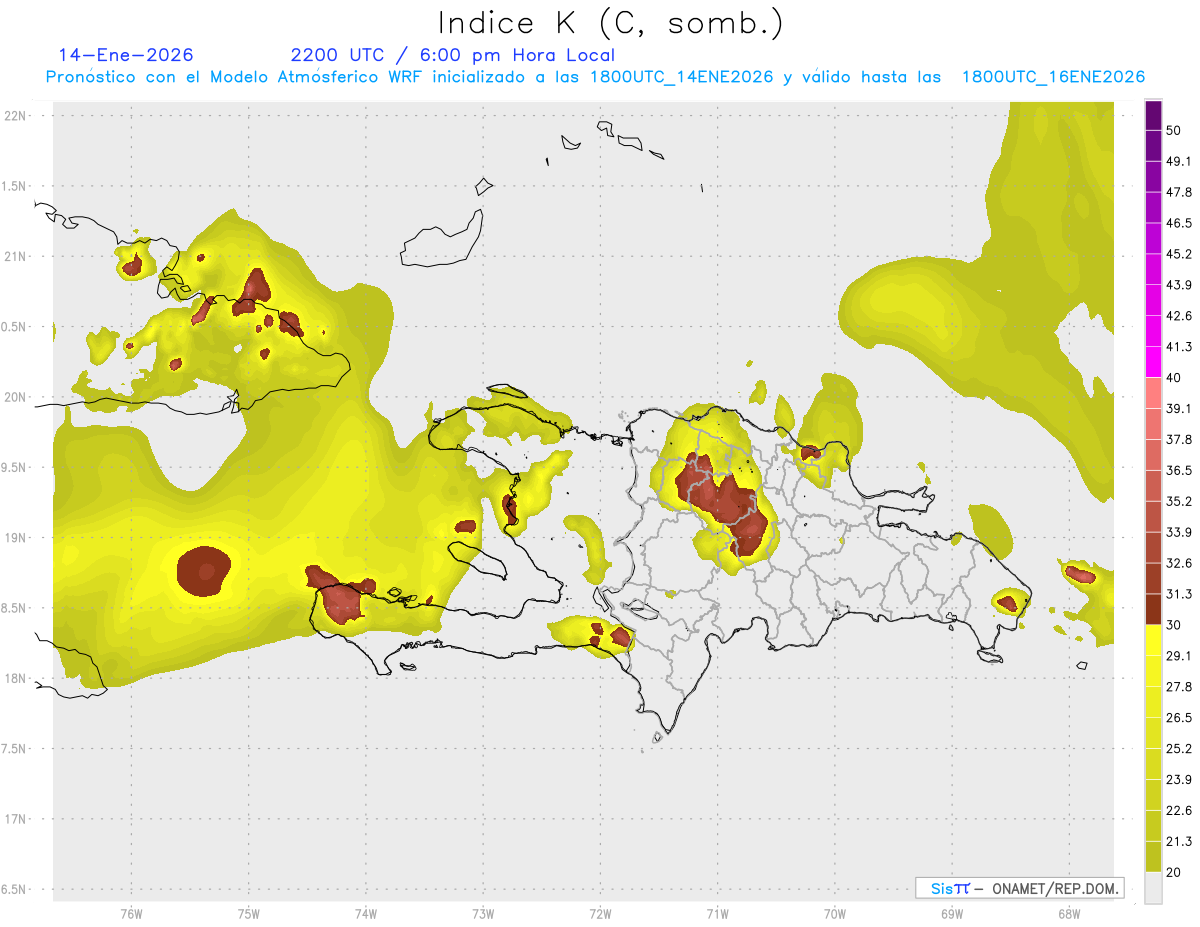Click the 74W longitude axis label

[365, 914]
